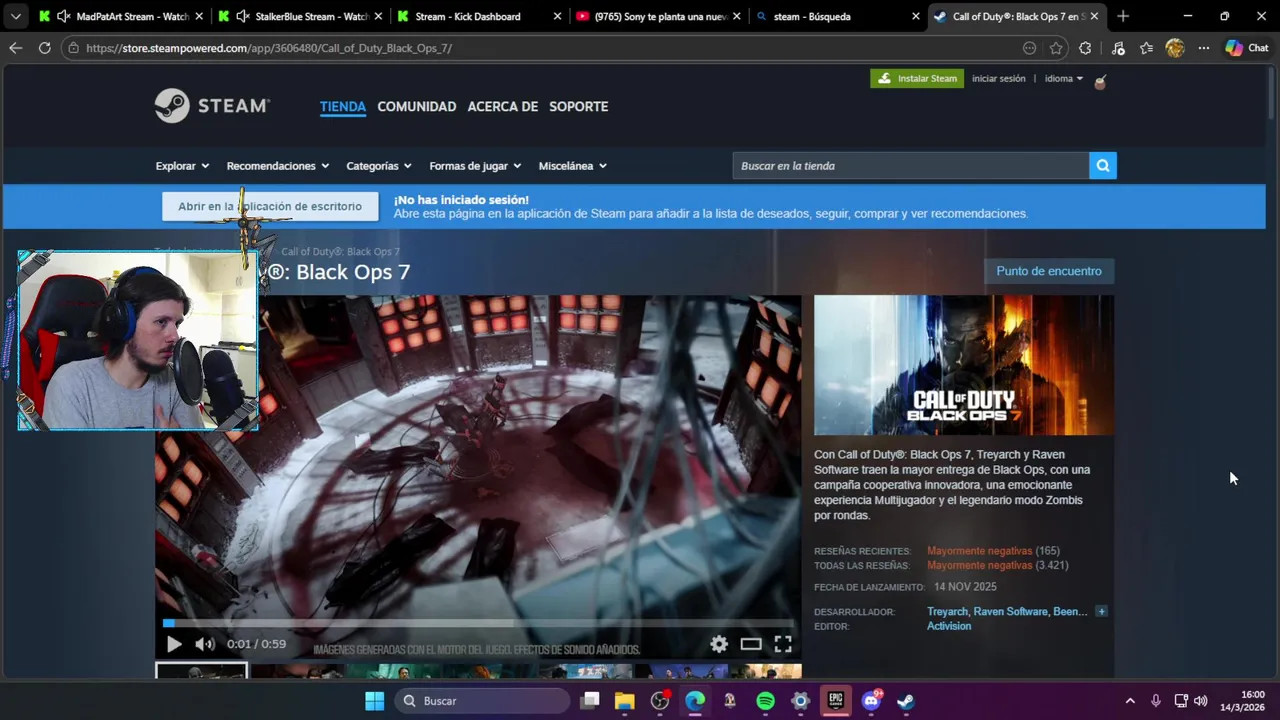Expand the Explorar dropdown
The image size is (1280, 720).
pos(182,166)
